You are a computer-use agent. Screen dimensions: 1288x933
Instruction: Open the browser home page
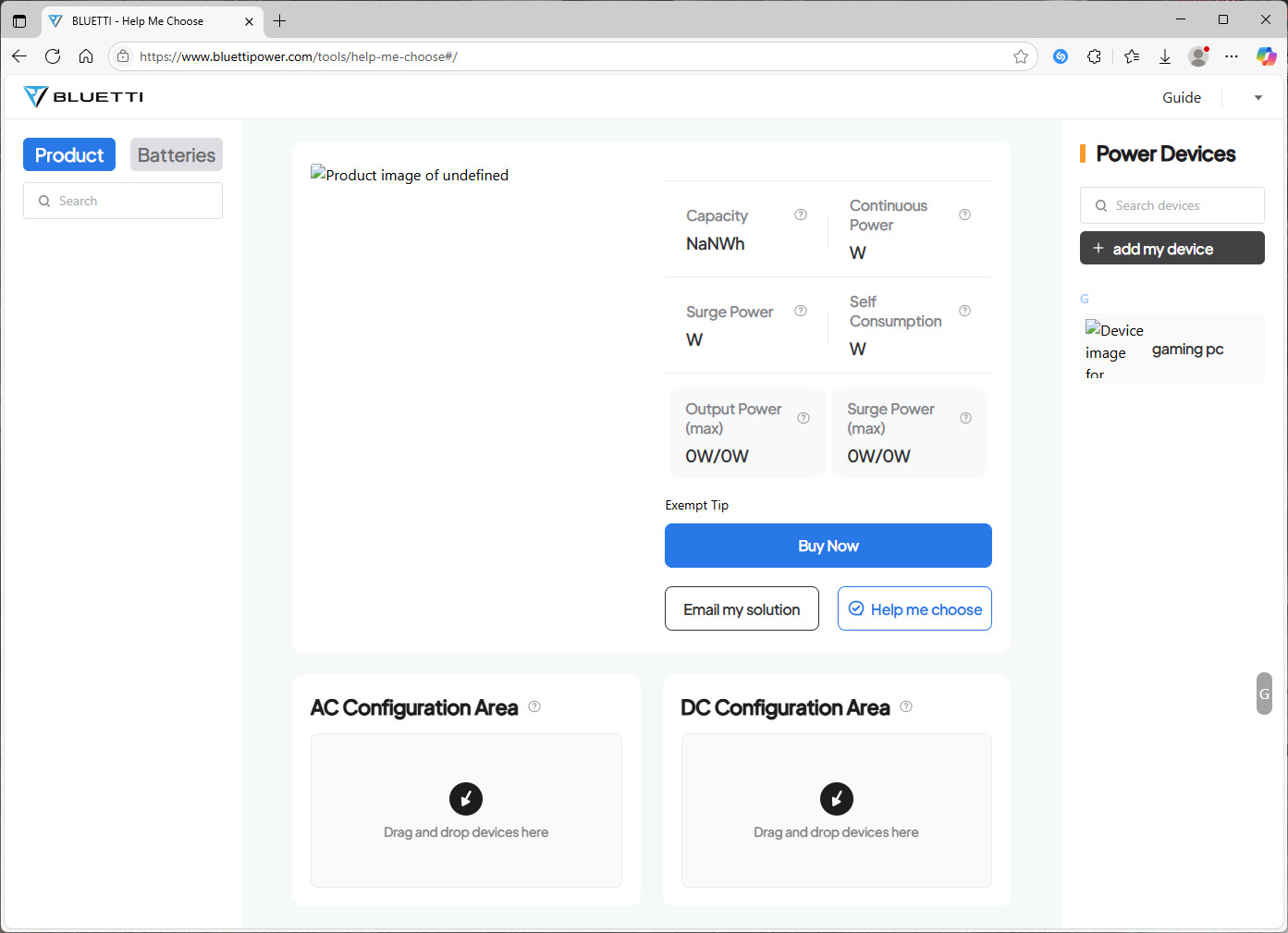tap(86, 56)
